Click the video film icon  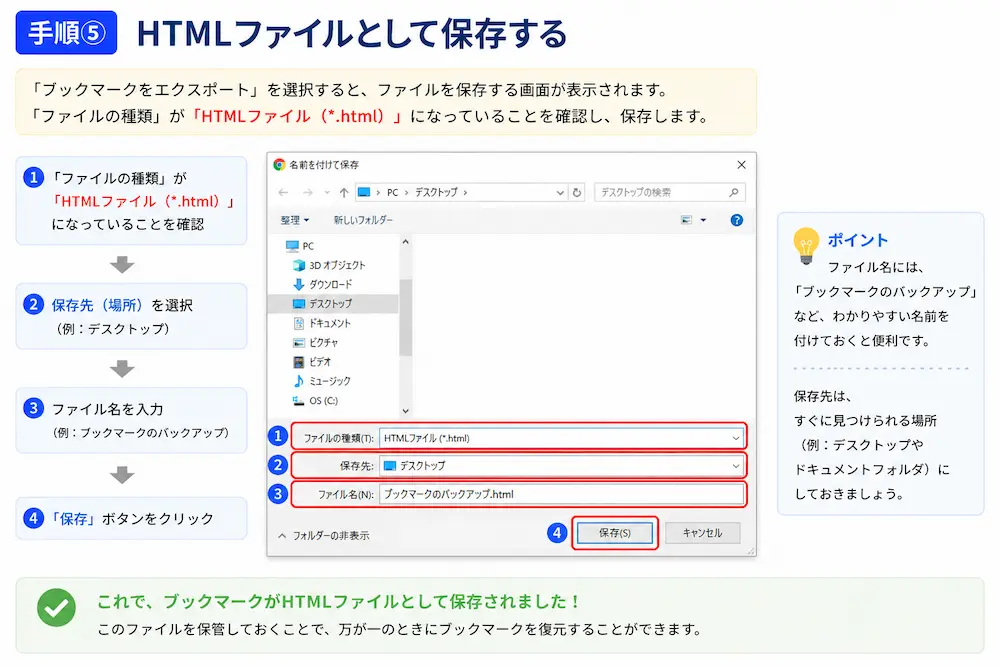(x=298, y=362)
